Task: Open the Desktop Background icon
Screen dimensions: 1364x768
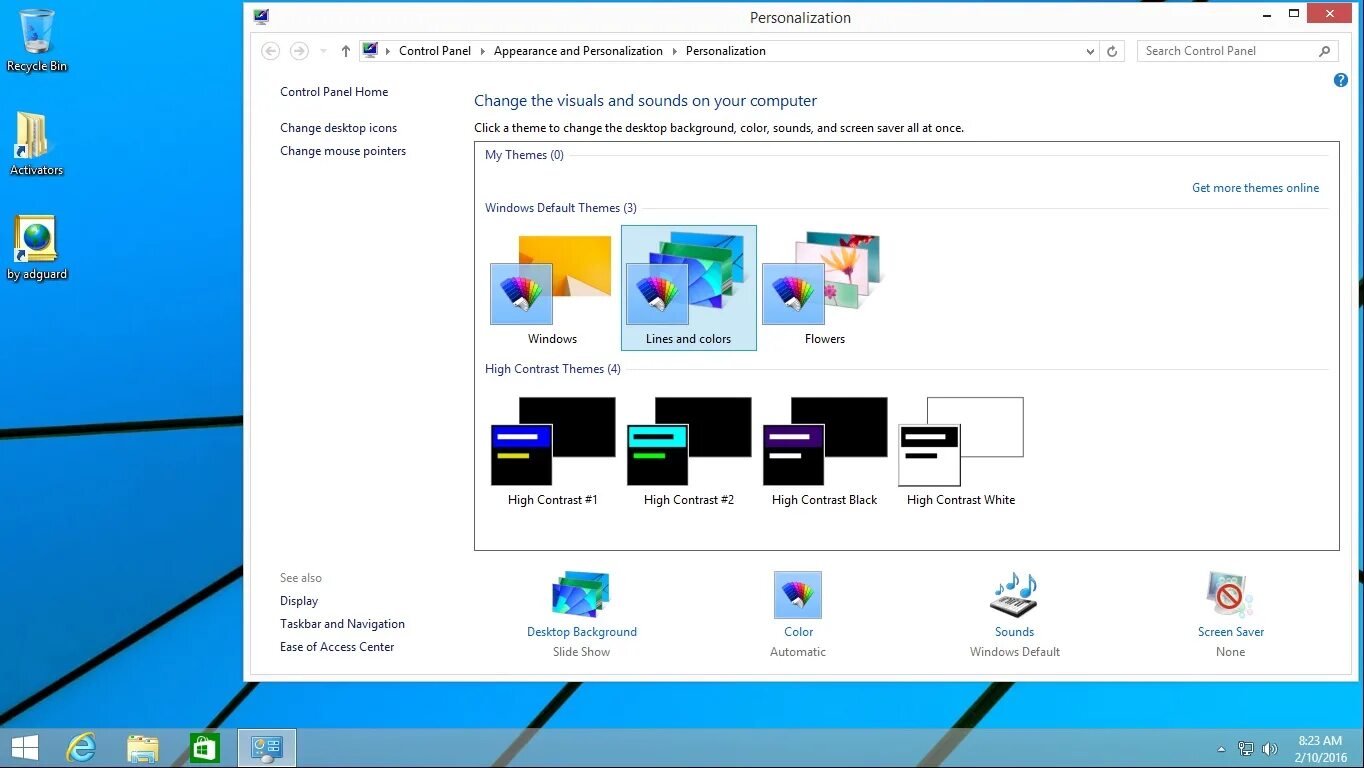Action: [x=581, y=594]
